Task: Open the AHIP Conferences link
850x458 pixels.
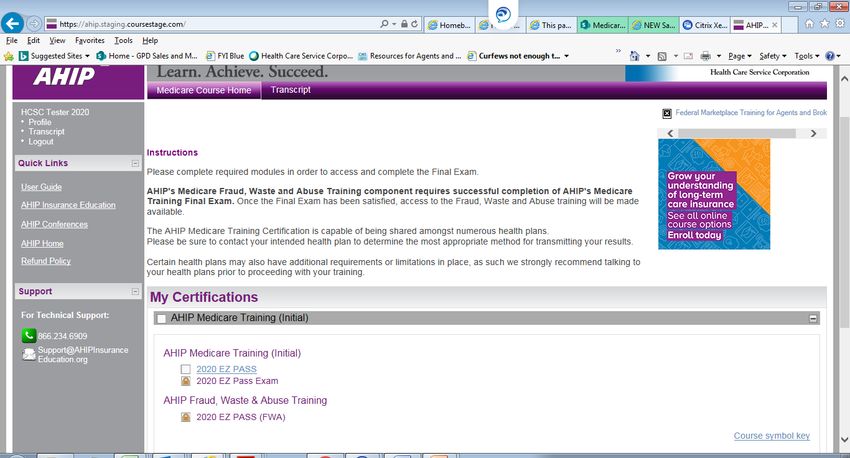Action: pyautogui.click(x=54, y=224)
